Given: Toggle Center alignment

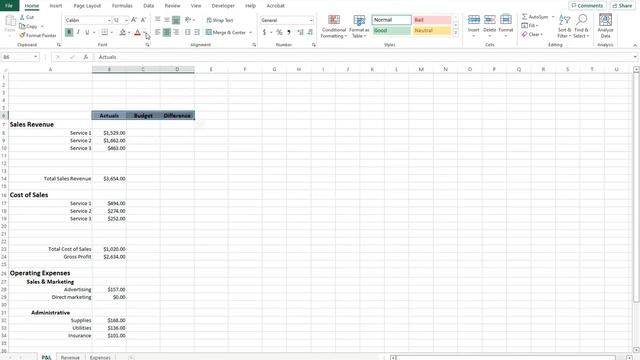Looking at the screenshot, I should (x=167, y=32).
